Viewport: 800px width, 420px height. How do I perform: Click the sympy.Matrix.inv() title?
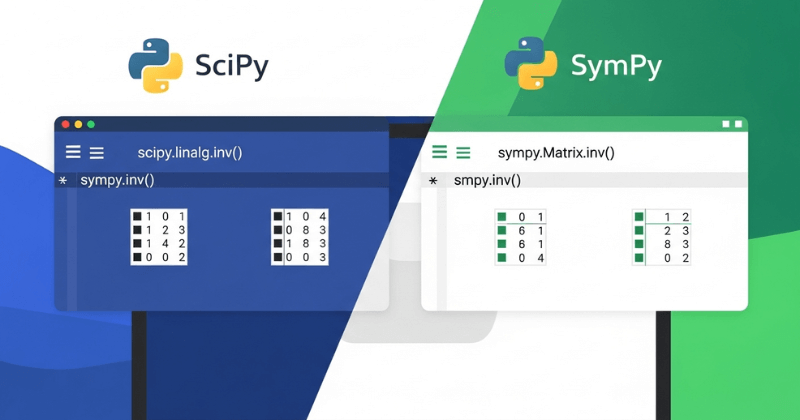coord(556,153)
